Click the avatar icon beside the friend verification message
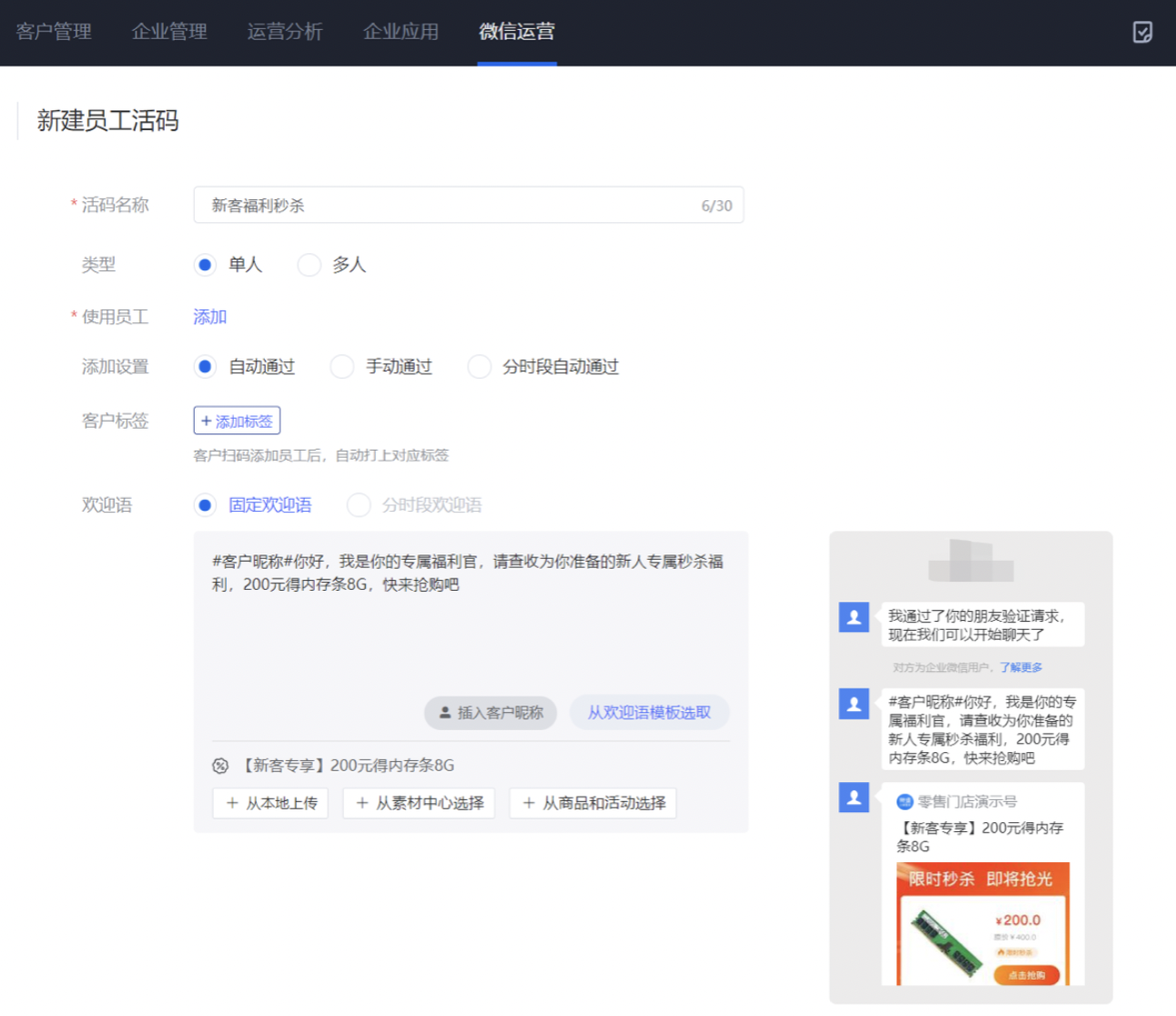This screenshot has width=1176, height=1016. [x=853, y=617]
